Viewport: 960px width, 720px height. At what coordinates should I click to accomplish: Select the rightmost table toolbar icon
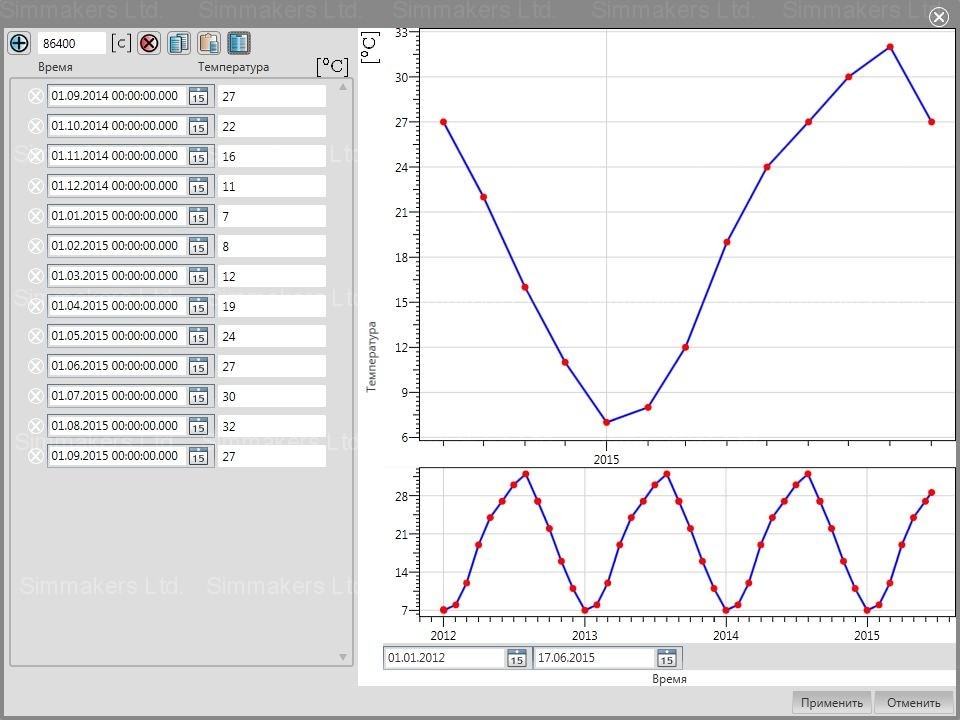point(239,43)
